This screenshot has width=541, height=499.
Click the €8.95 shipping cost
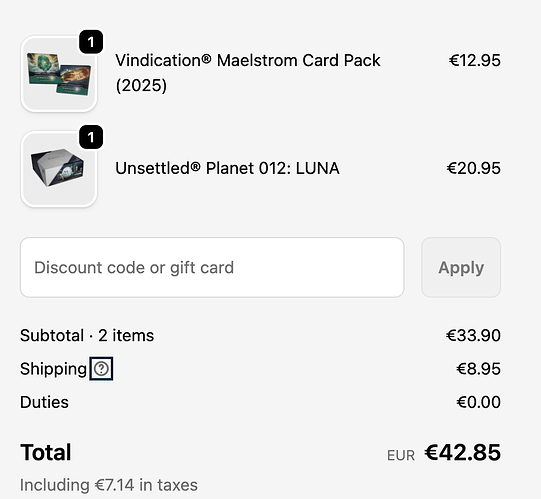[x=479, y=369]
